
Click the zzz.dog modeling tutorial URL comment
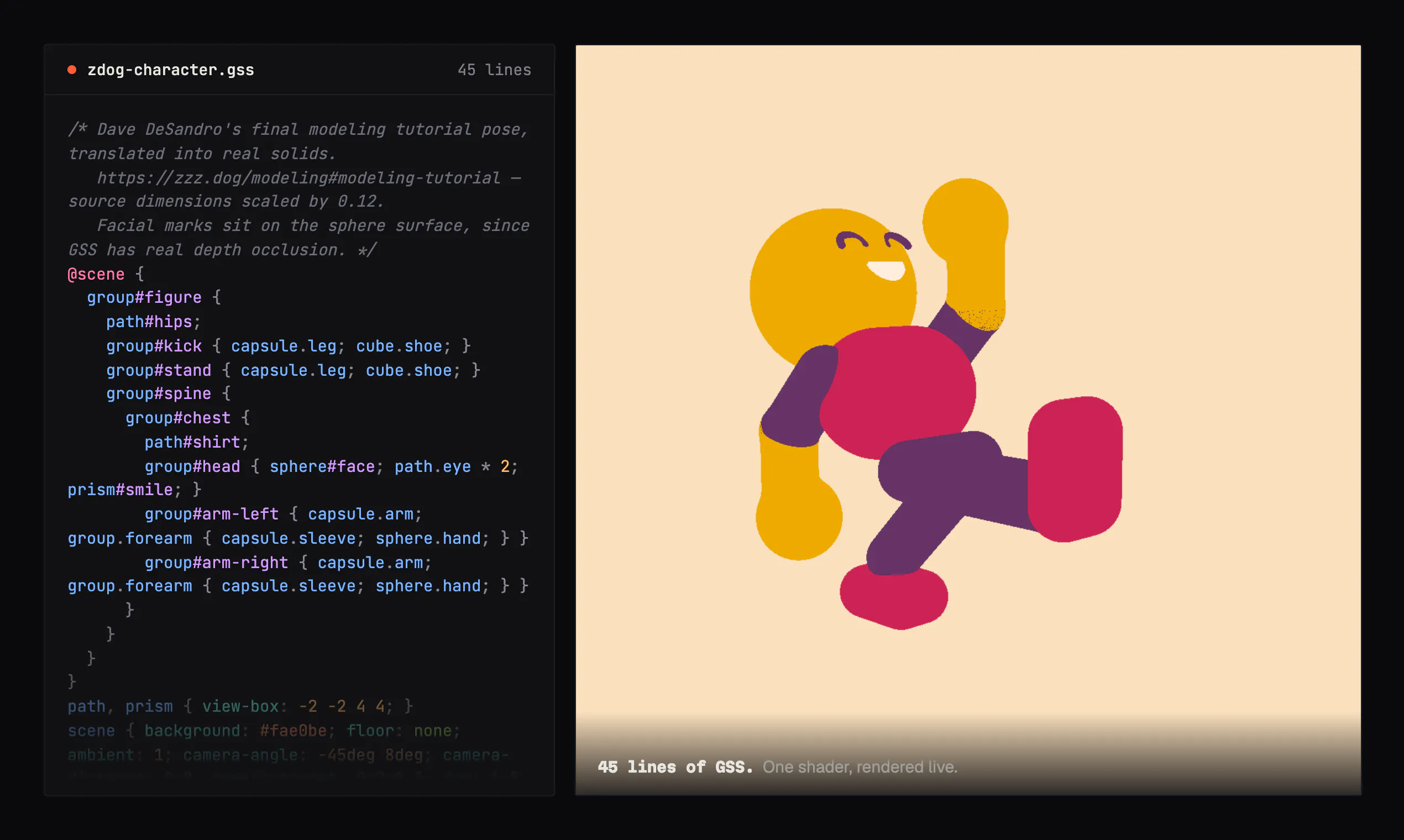(298, 178)
